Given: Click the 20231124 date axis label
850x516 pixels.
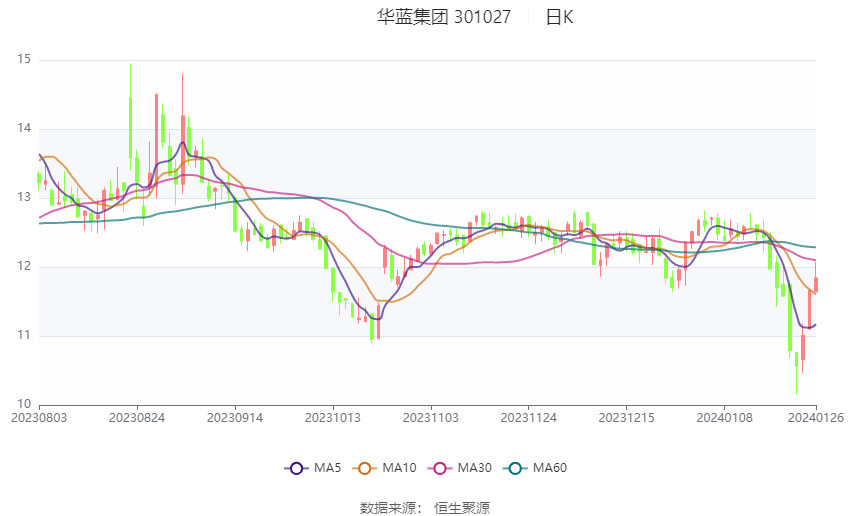Looking at the screenshot, I should (x=529, y=418).
